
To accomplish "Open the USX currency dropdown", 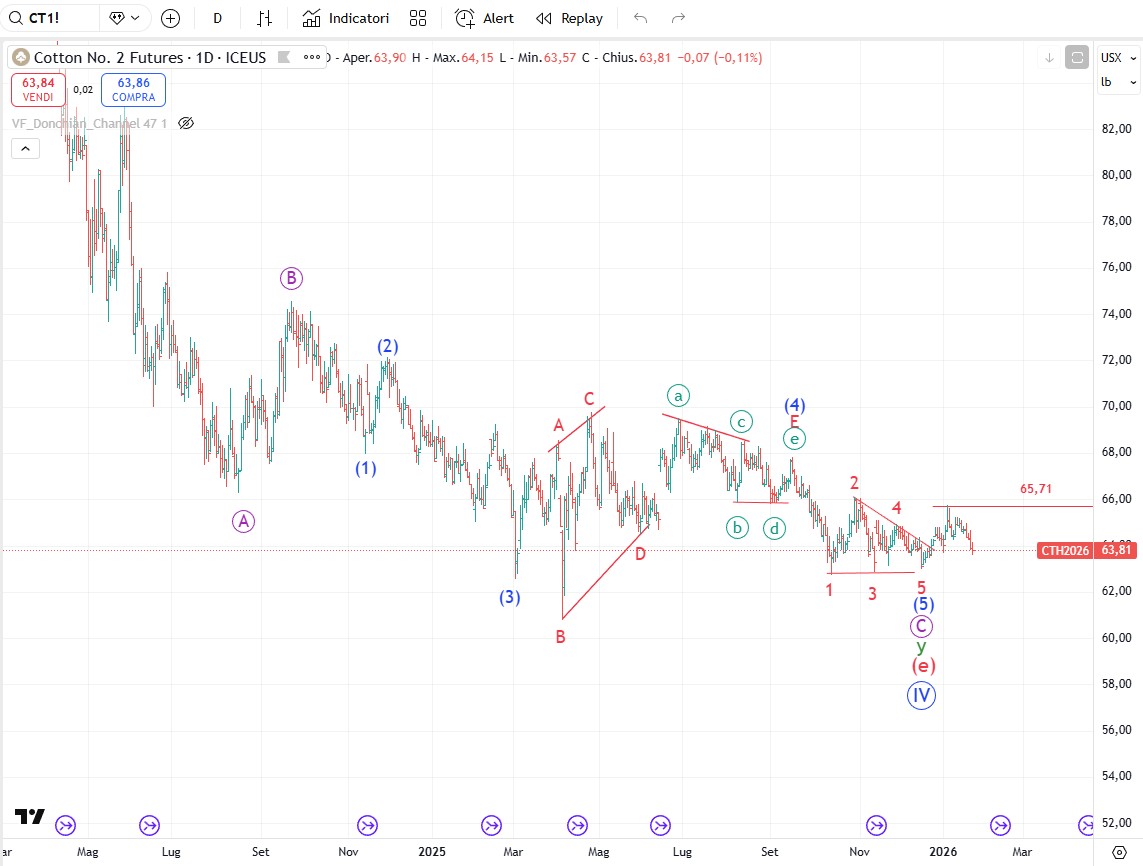I will pos(1118,57).
